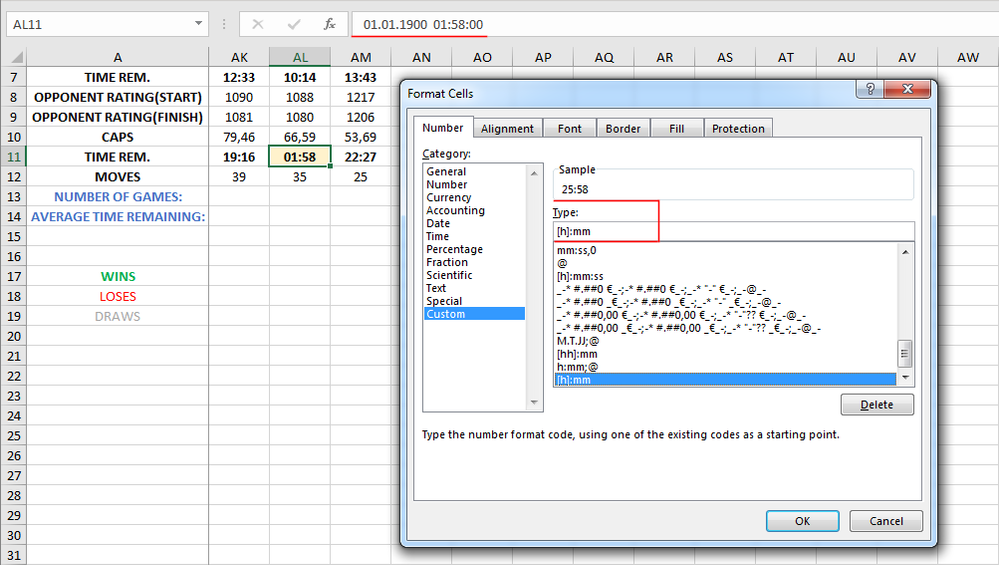This screenshot has width=999, height=565.
Task: Click the format list scroll down arrow
Action: click(x=905, y=378)
